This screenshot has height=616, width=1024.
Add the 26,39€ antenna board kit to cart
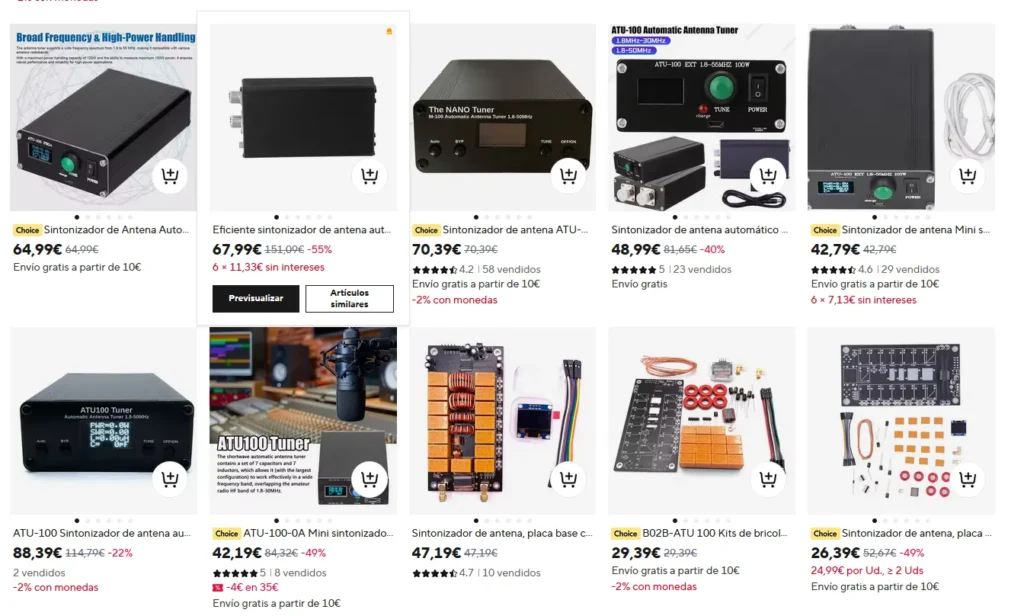[x=967, y=479]
